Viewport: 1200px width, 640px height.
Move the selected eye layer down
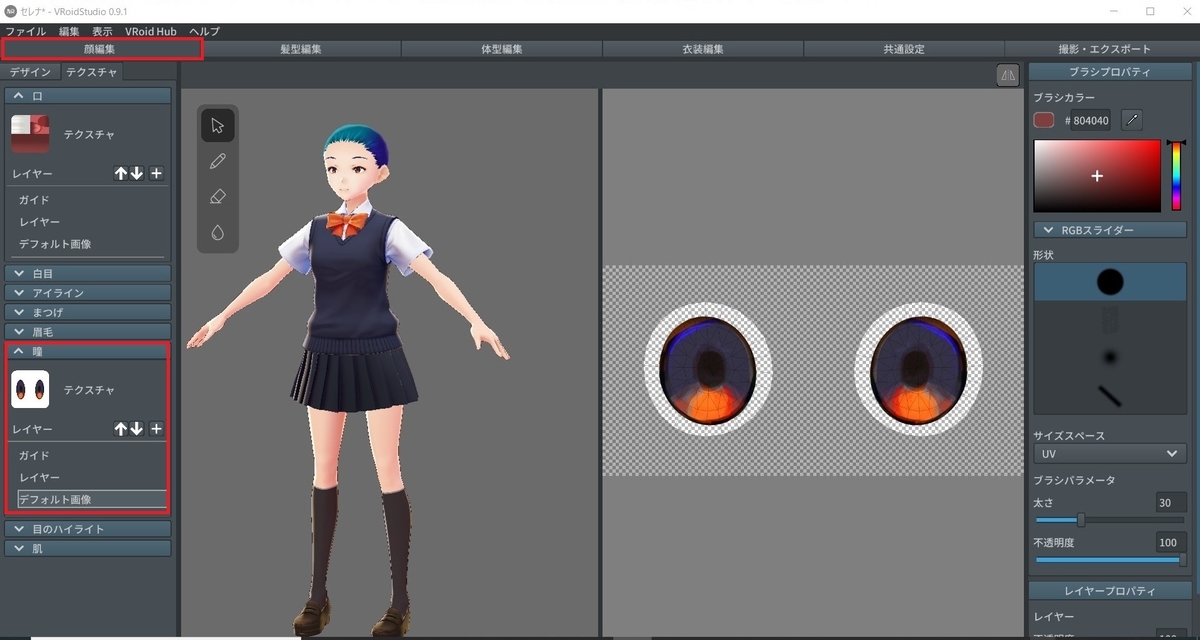tap(137, 429)
